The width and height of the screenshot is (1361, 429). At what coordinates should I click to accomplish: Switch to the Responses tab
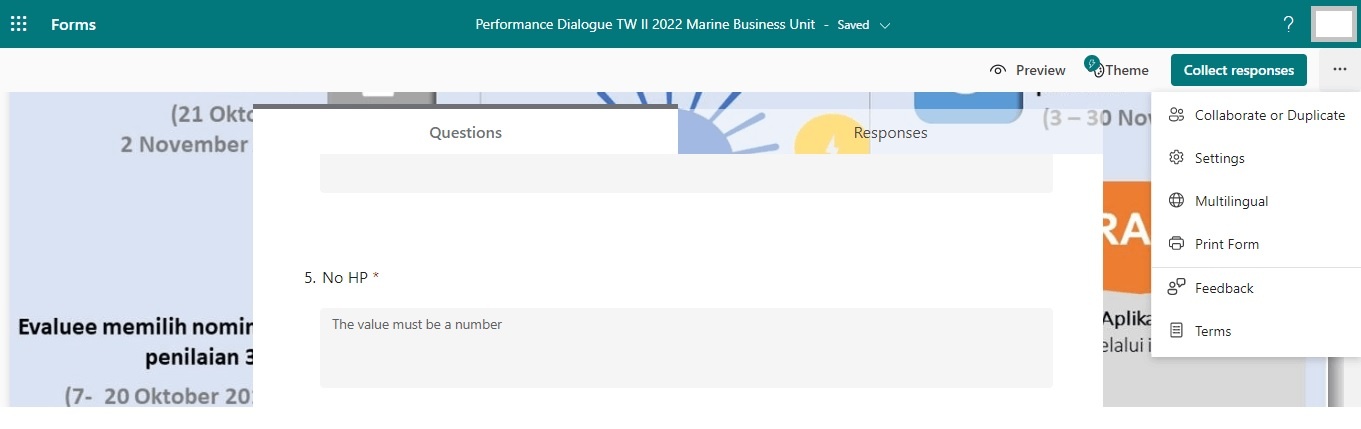890,133
